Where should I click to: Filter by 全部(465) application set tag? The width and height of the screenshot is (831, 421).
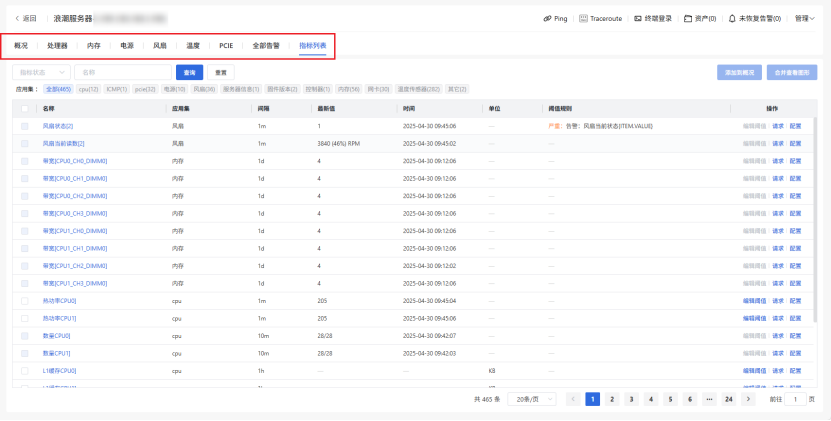[x=58, y=89]
